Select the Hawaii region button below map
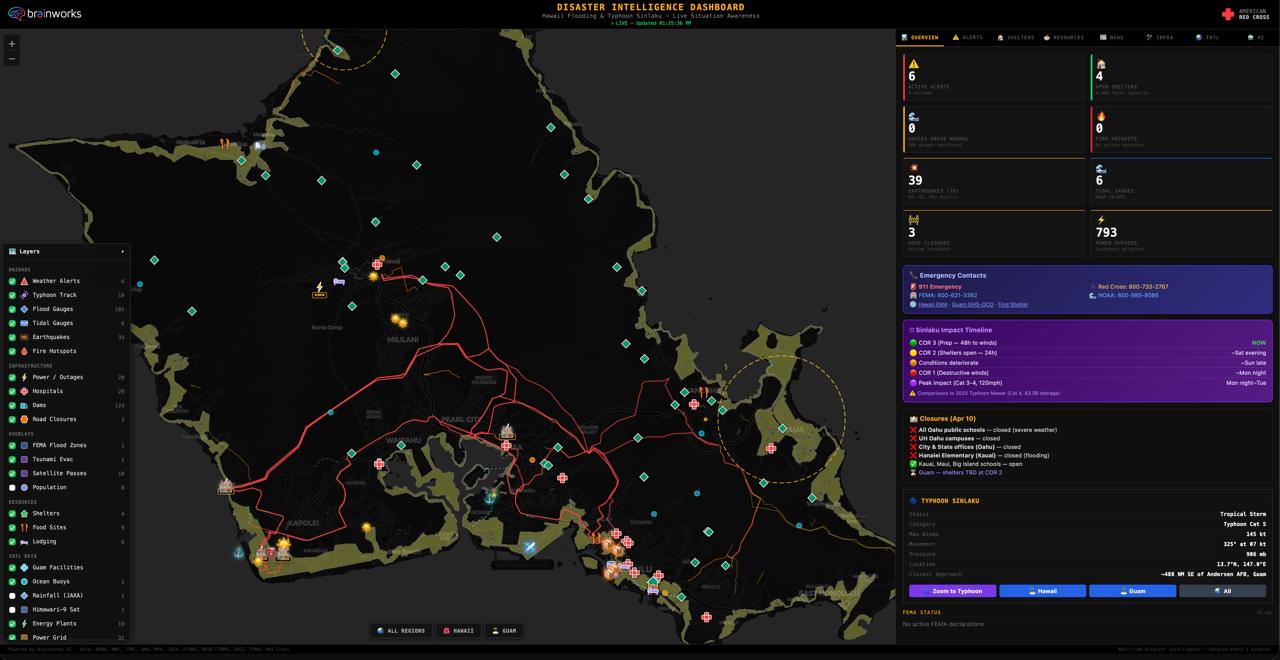This screenshot has width=1280, height=660. click(458, 631)
